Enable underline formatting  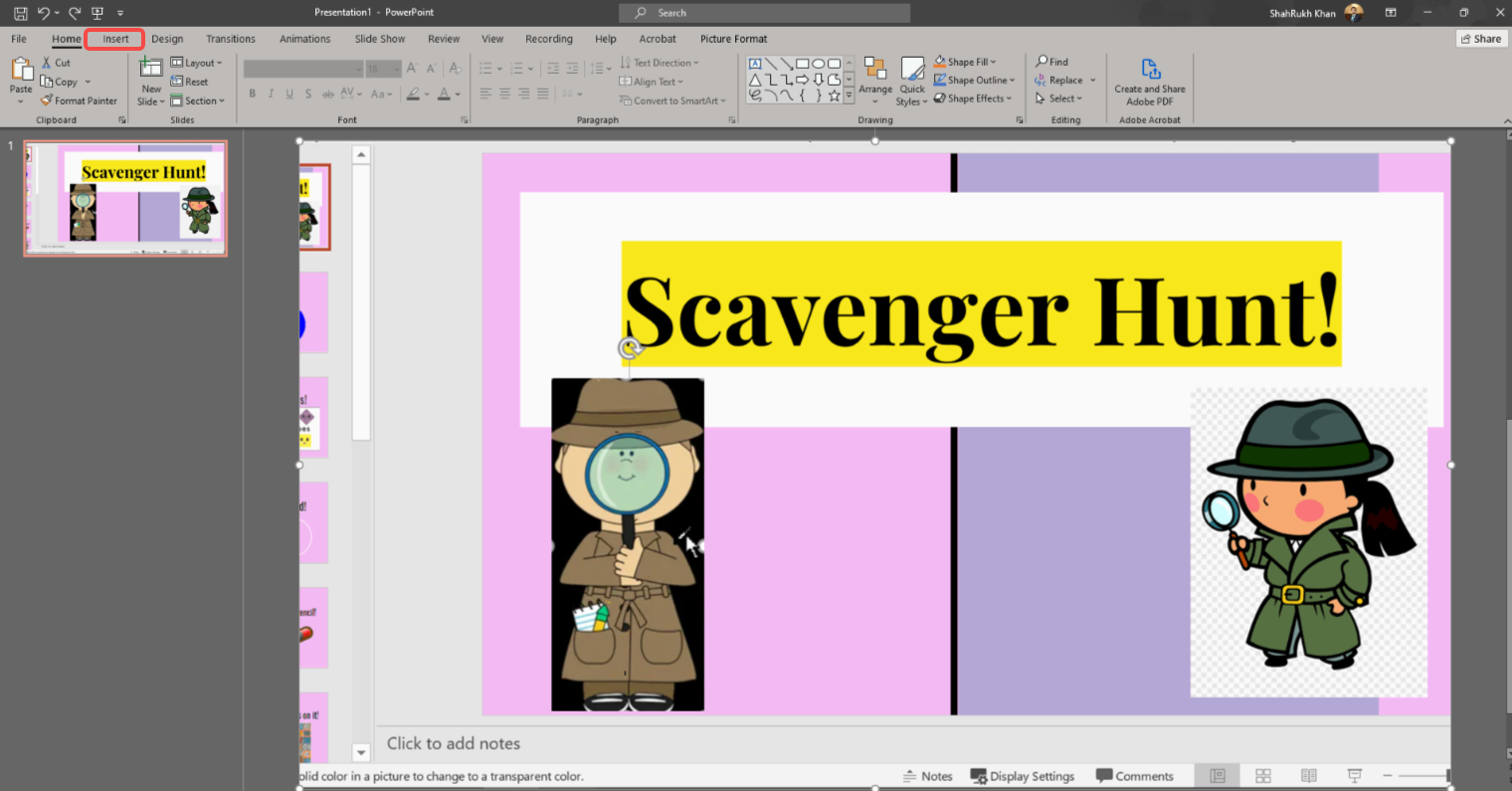pyautogui.click(x=287, y=94)
